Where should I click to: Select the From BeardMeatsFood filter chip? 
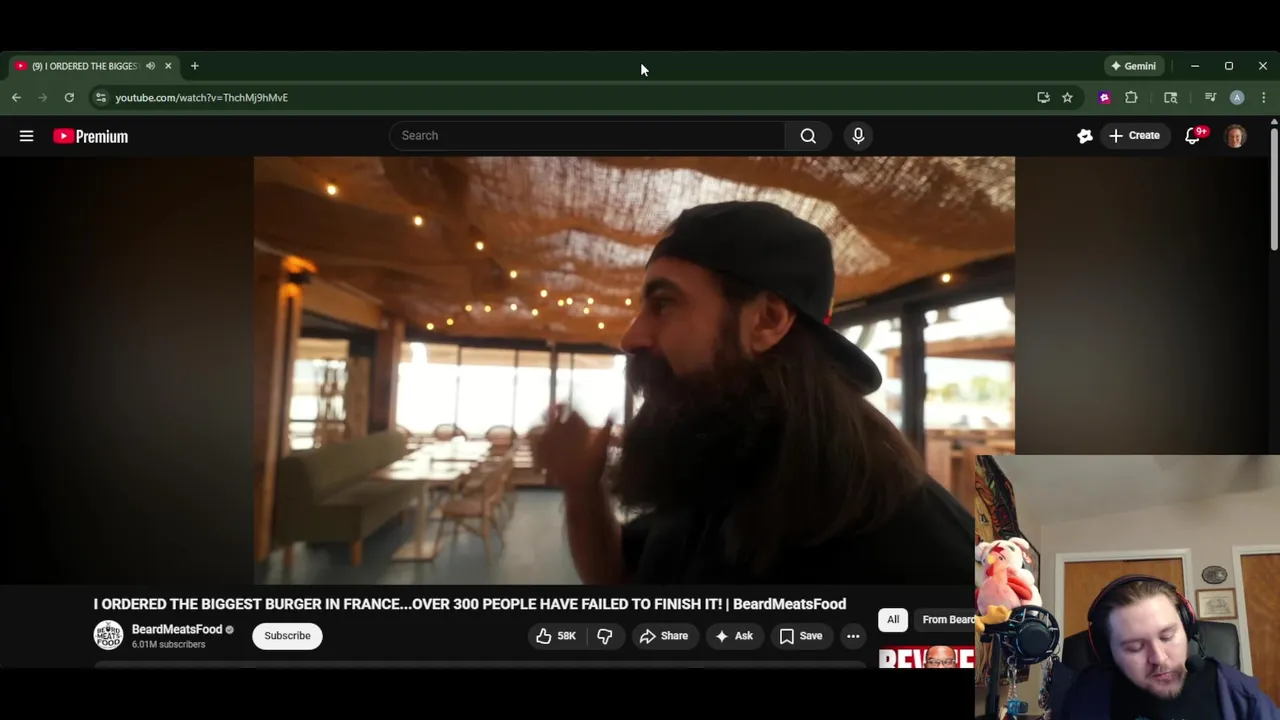click(x=946, y=620)
